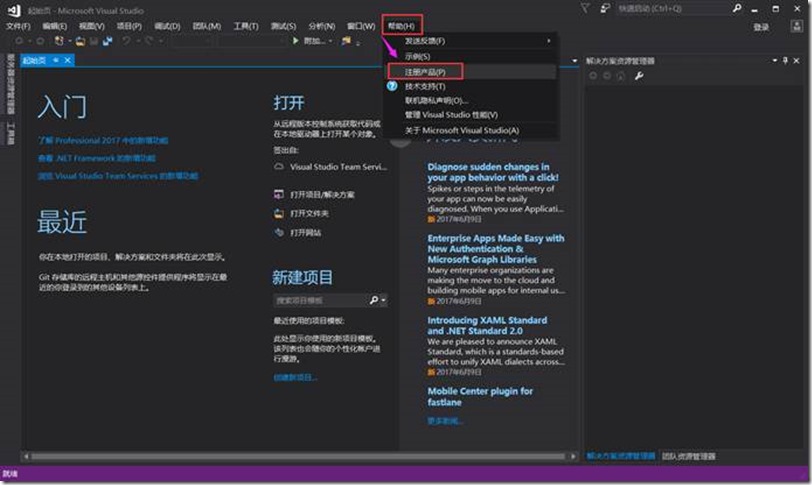Click the quick launch magnifier icon
This screenshot has width=812, height=485.
[x=737, y=8]
